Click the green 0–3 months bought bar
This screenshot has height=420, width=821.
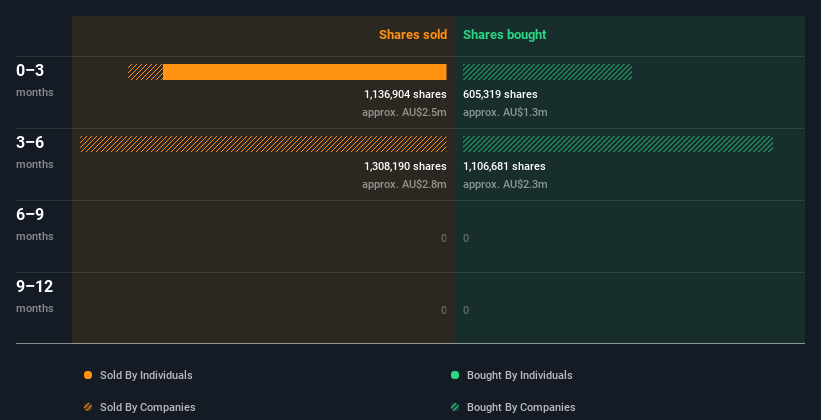click(x=547, y=72)
